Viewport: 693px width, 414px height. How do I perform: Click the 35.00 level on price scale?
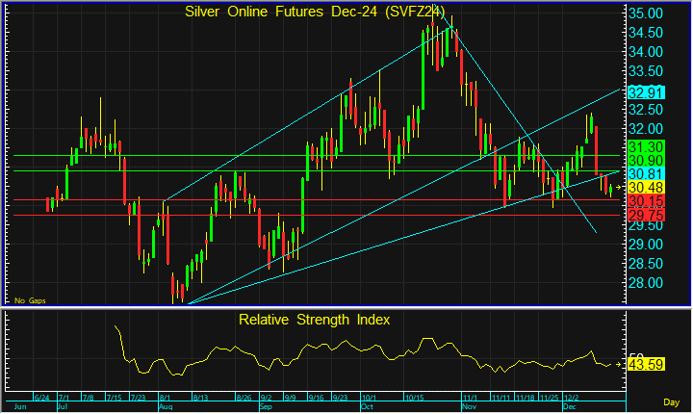click(x=644, y=14)
